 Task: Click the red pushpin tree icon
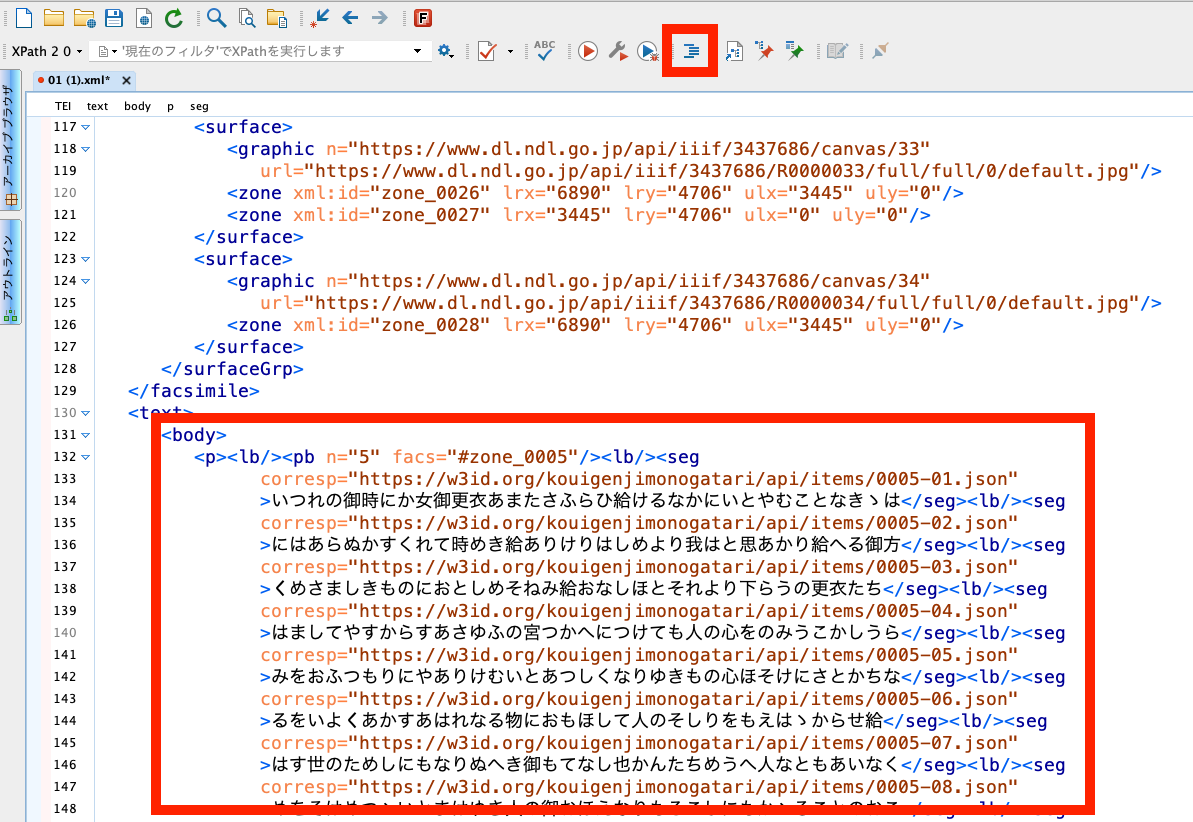point(764,51)
